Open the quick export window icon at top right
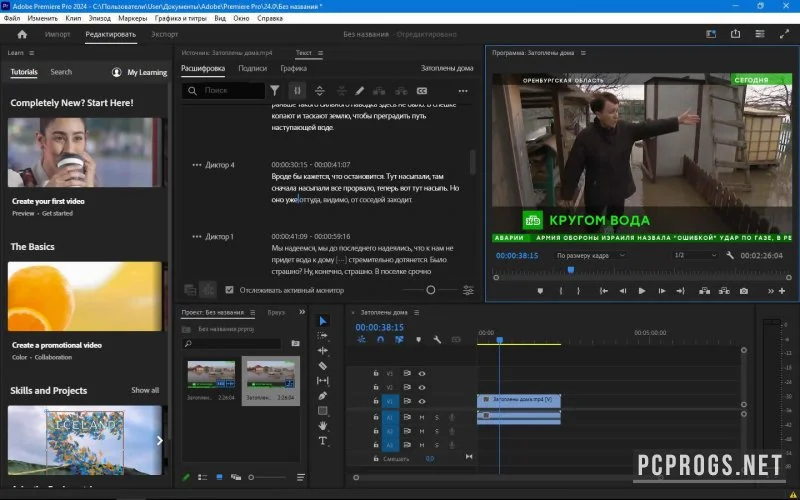 [711, 34]
